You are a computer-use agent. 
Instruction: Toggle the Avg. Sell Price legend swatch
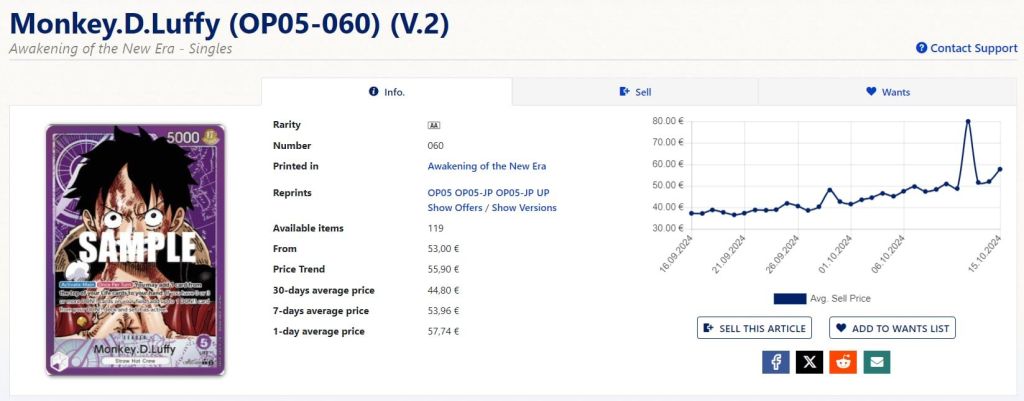pos(789,298)
